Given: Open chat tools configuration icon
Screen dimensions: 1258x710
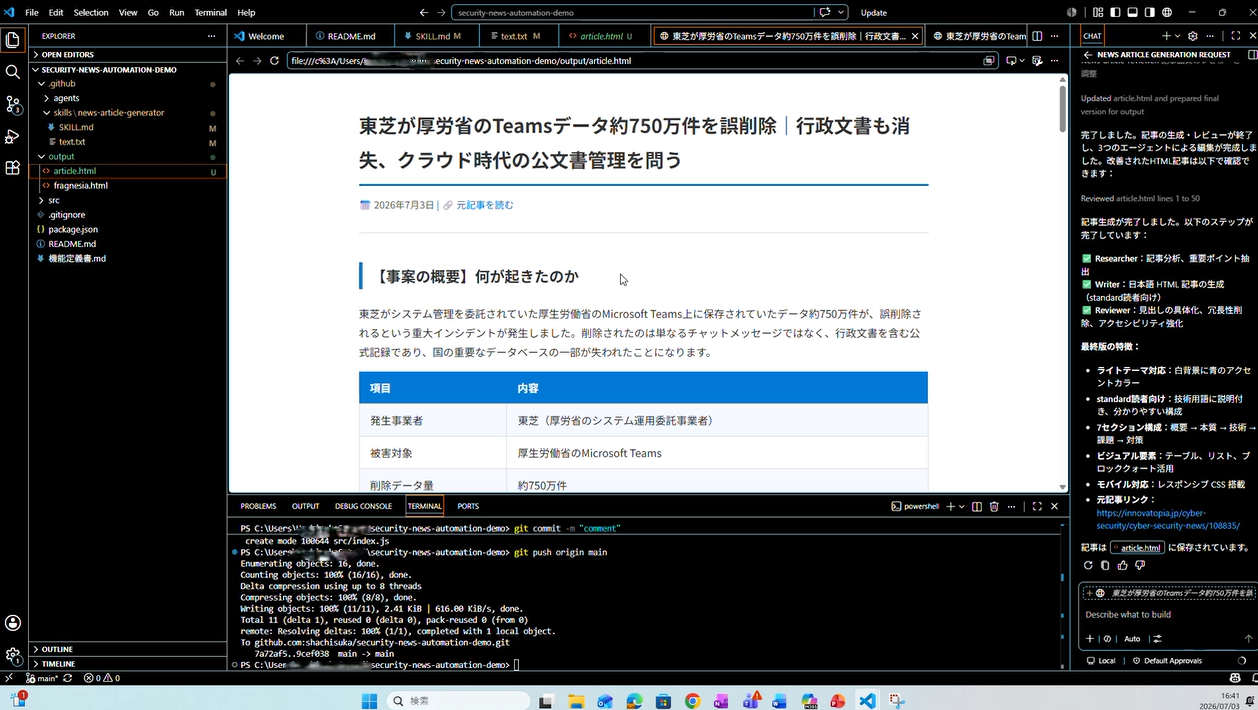Looking at the screenshot, I should [1157, 639].
